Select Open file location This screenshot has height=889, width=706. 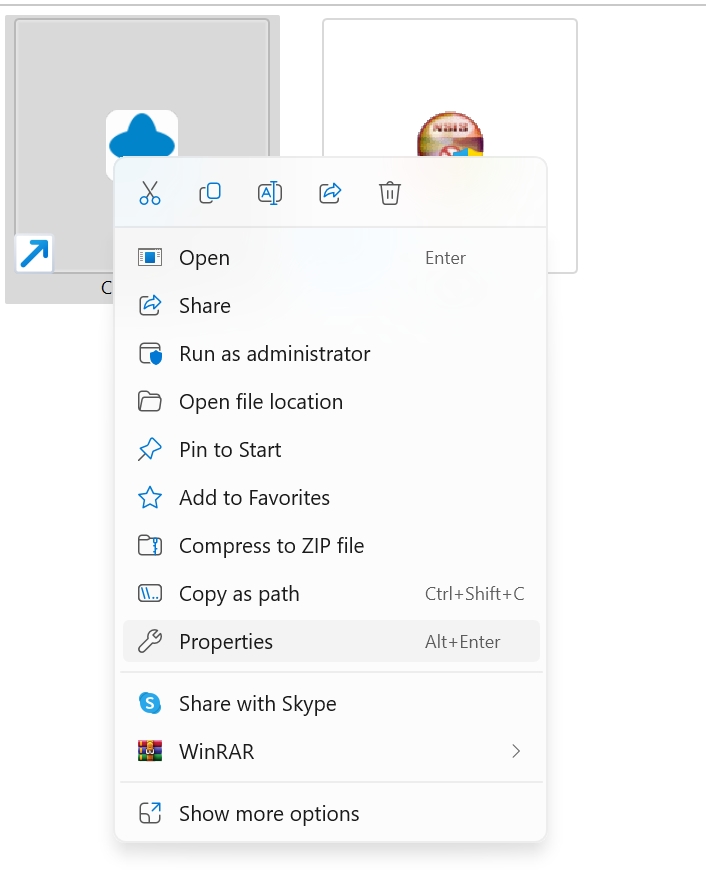tap(260, 402)
